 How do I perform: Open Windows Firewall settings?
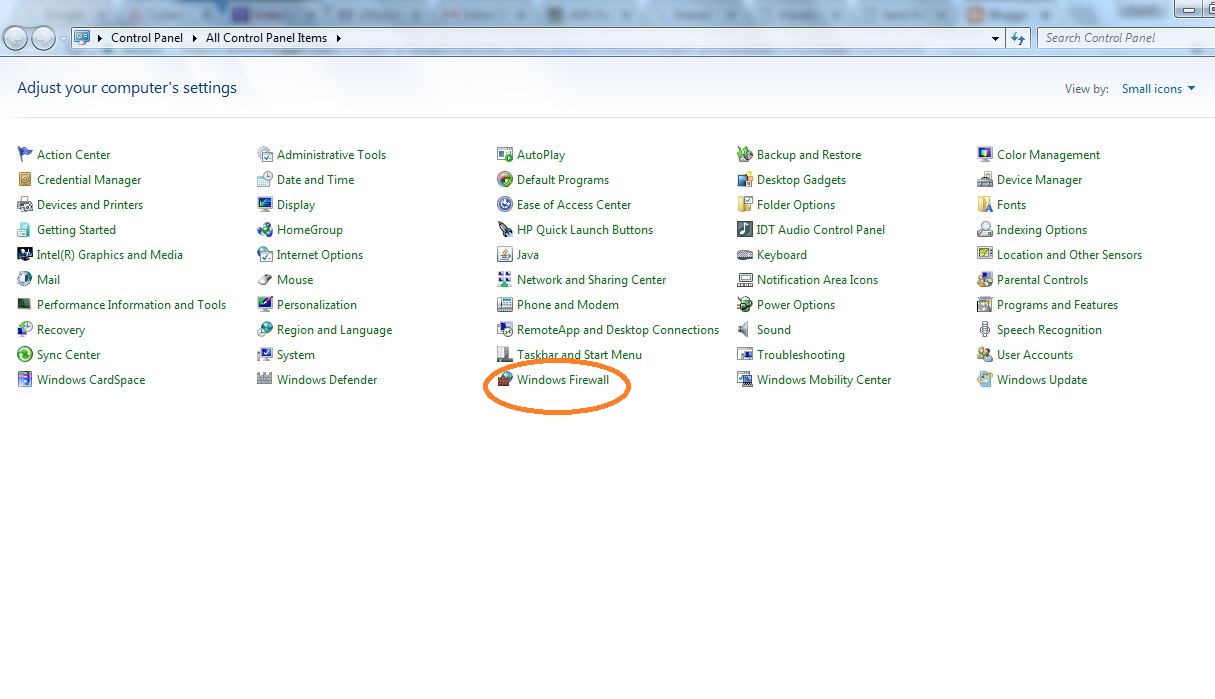(x=562, y=379)
